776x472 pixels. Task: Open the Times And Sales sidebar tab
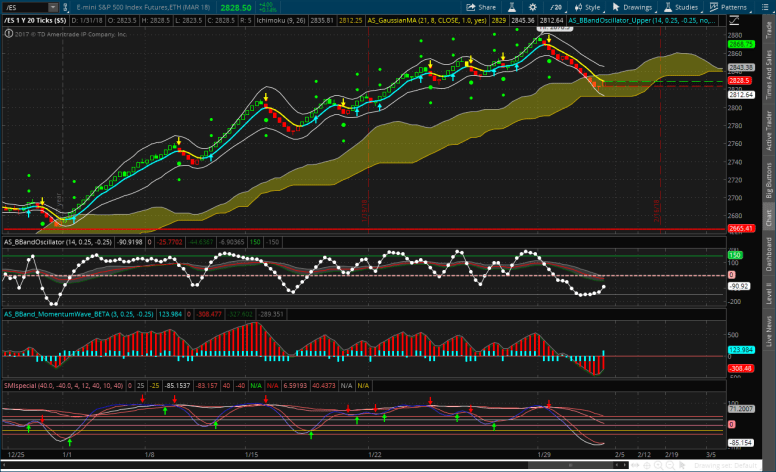[768, 79]
